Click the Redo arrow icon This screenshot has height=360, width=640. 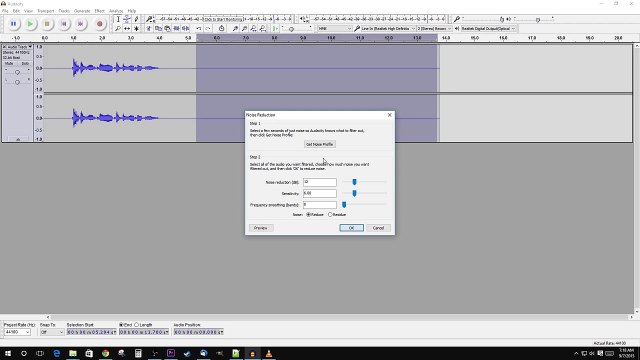pos(208,29)
